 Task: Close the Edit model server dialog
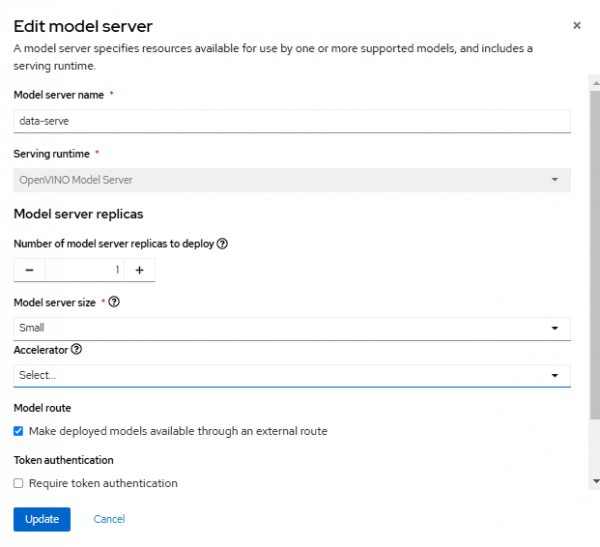tap(577, 26)
